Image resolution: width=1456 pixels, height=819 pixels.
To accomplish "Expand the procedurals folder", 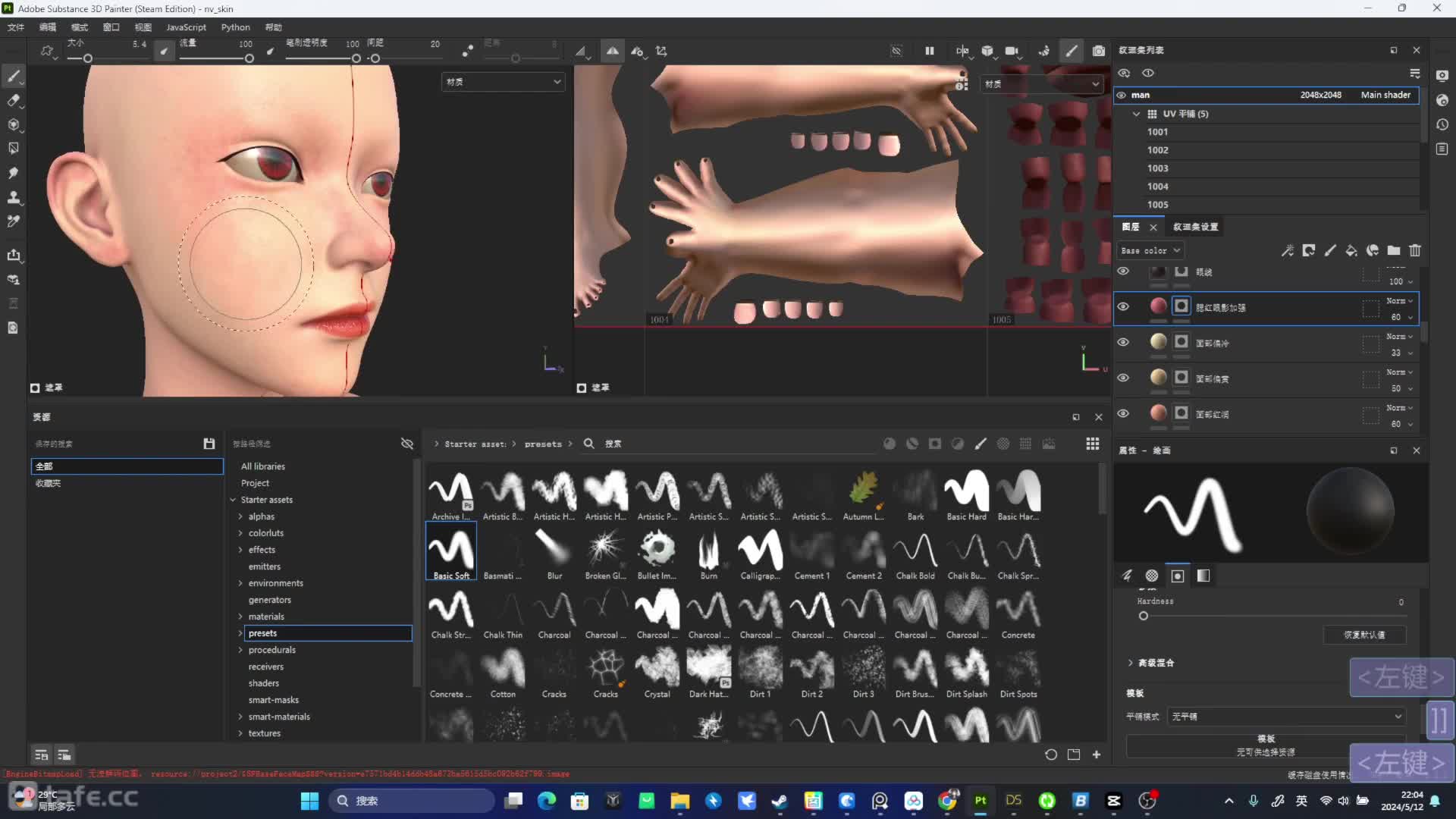I will pyautogui.click(x=240, y=650).
